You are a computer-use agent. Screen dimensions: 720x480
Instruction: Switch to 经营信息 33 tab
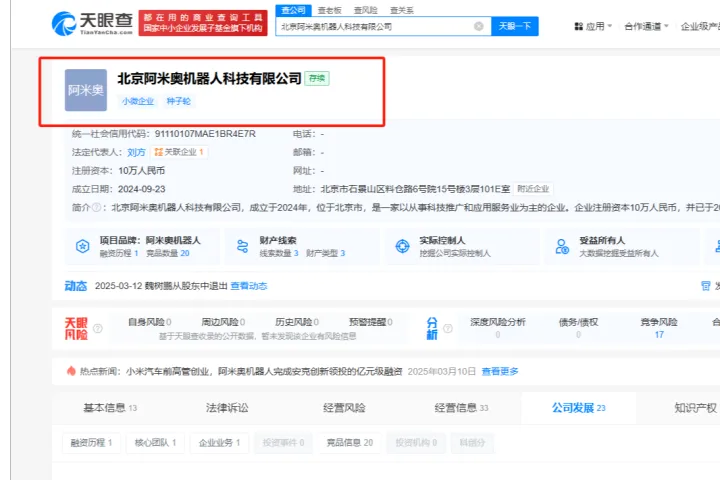[461, 408]
